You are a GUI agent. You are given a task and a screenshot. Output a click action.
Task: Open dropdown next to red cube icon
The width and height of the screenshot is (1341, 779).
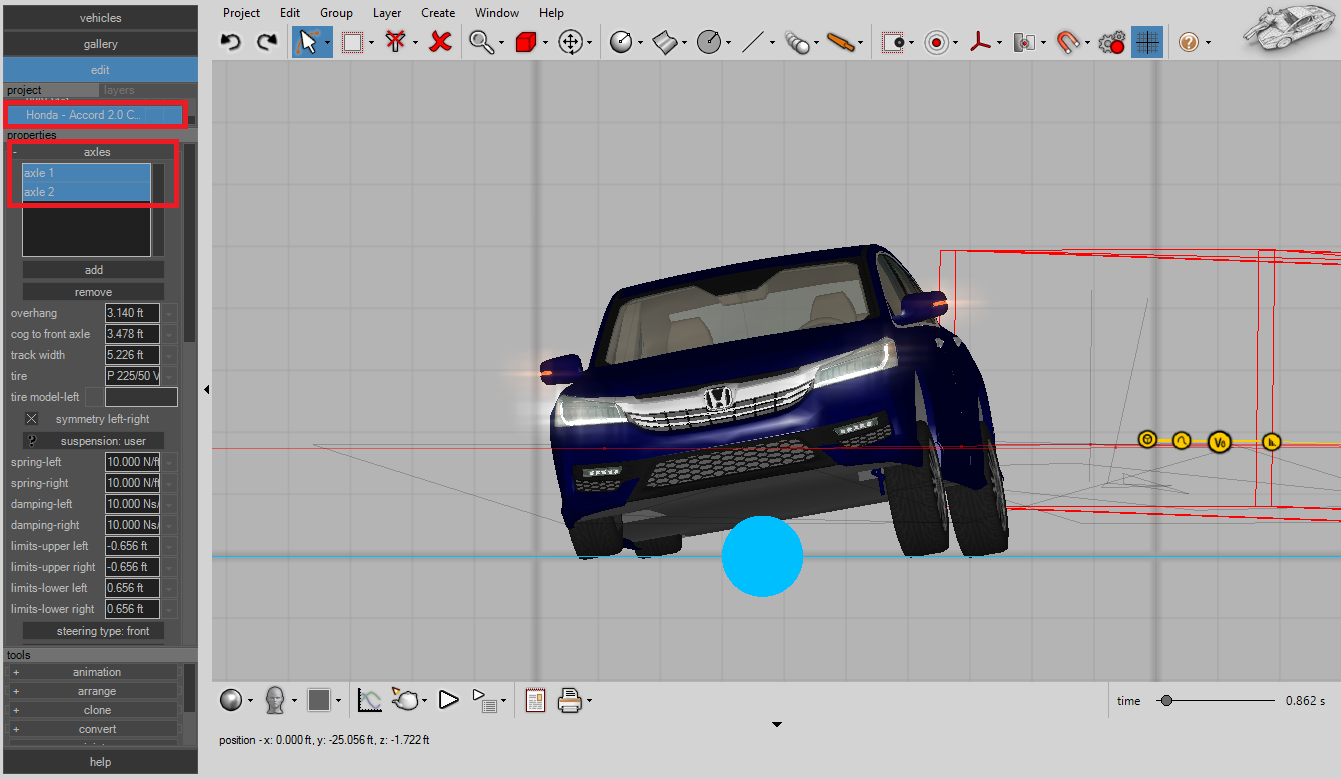(x=545, y=43)
